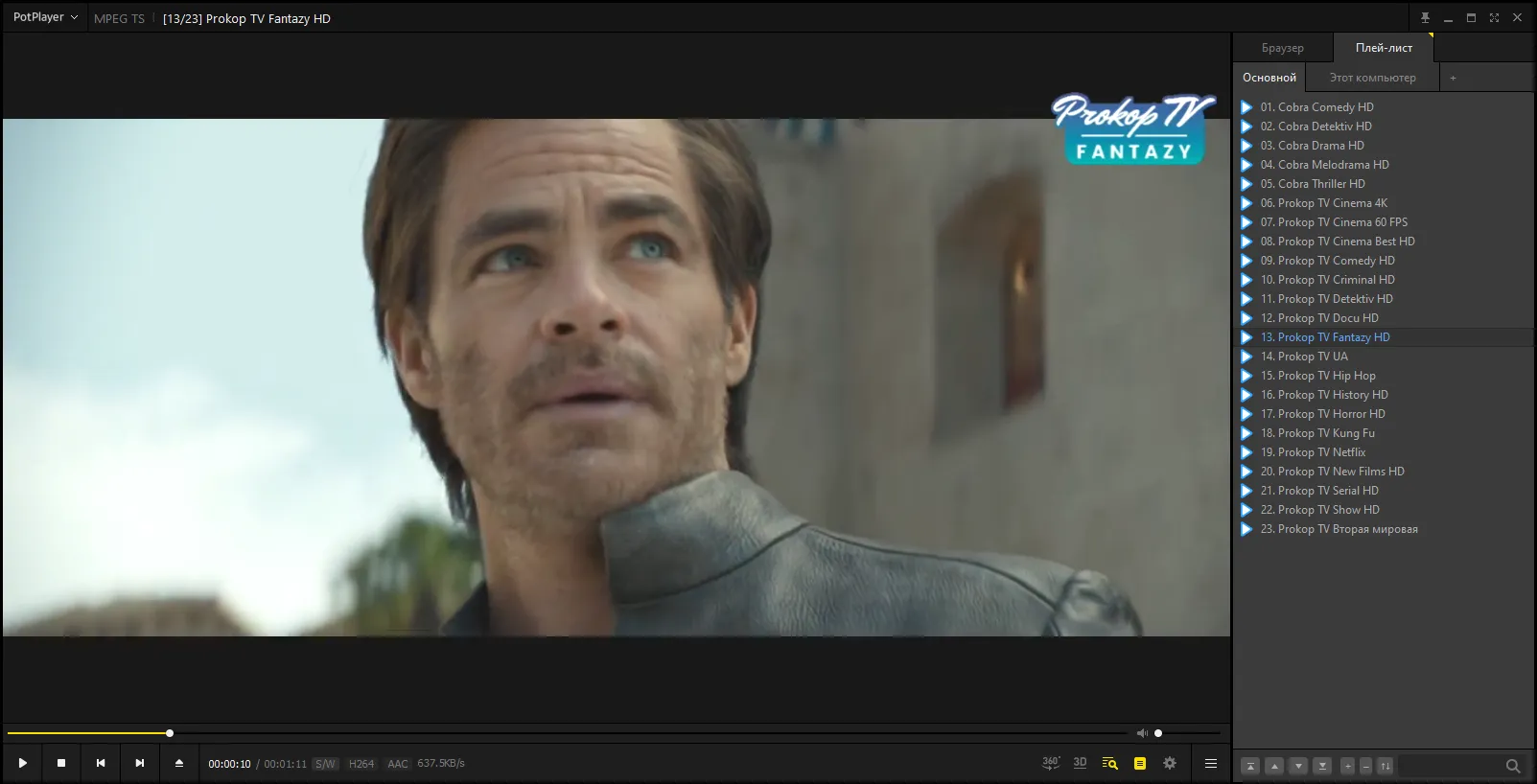Go to previous channel in playlist

point(101,763)
